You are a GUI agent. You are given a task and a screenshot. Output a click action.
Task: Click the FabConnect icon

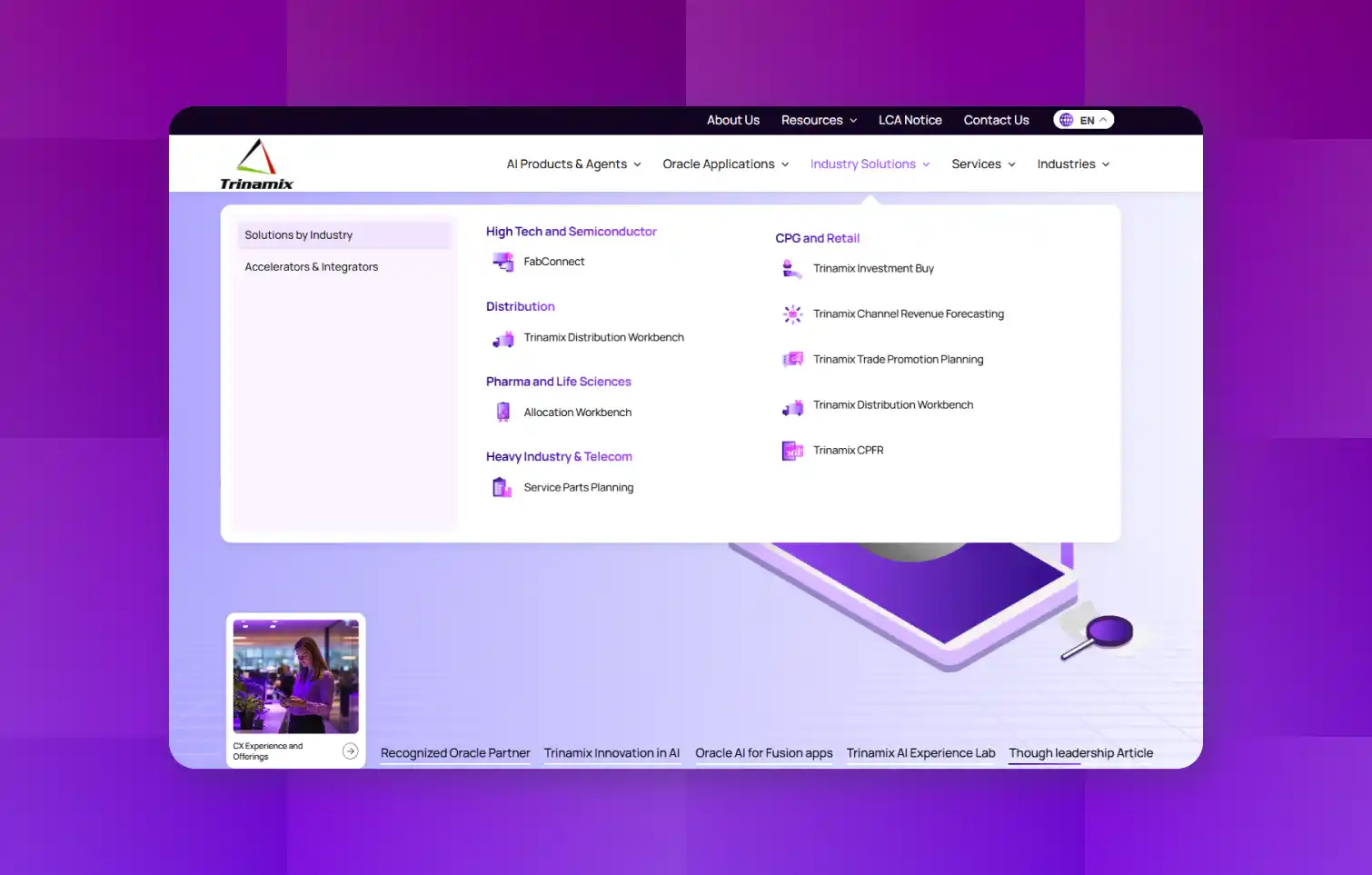coord(502,262)
